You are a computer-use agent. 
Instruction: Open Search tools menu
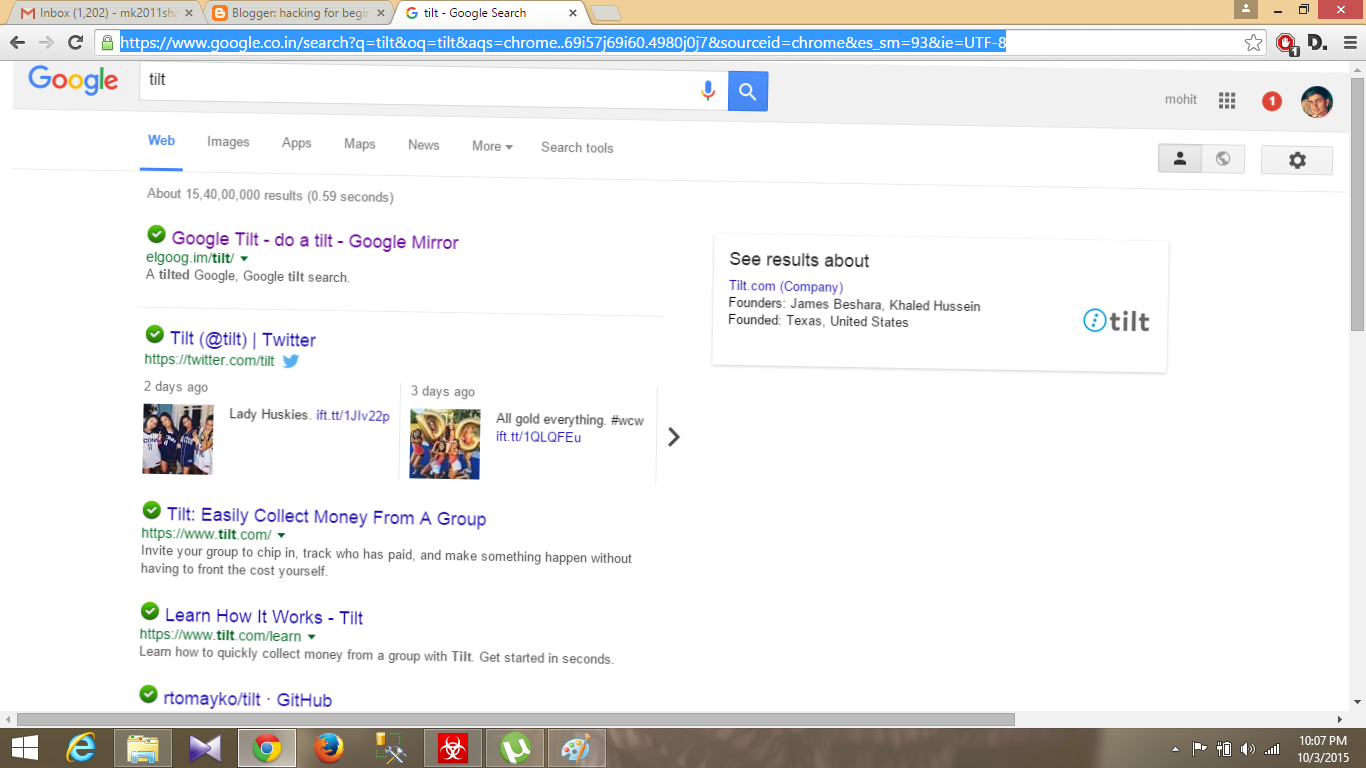[577, 147]
